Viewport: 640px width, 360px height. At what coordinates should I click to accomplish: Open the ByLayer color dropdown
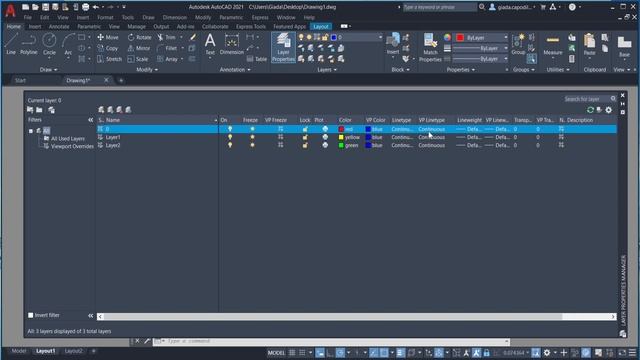point(505,38)
